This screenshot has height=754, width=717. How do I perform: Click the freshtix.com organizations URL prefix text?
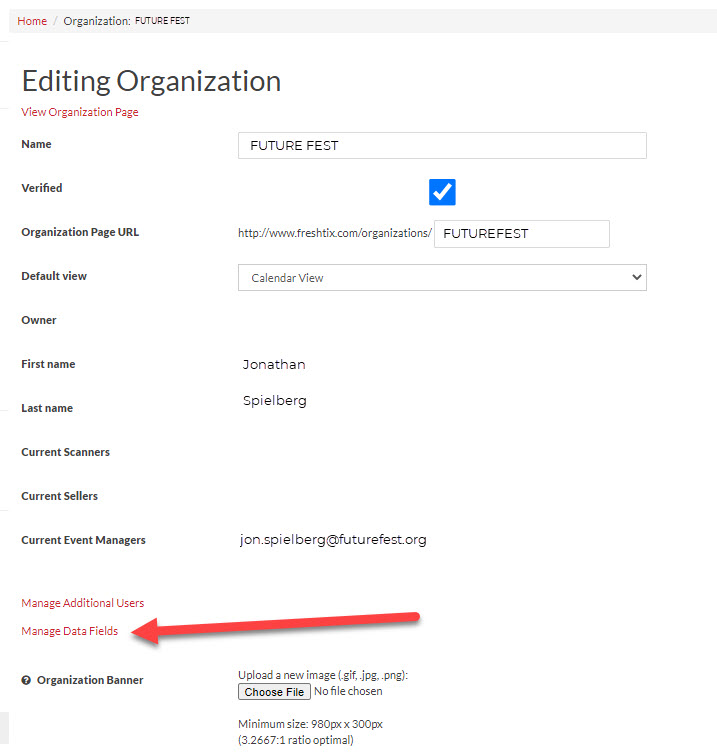335,233
